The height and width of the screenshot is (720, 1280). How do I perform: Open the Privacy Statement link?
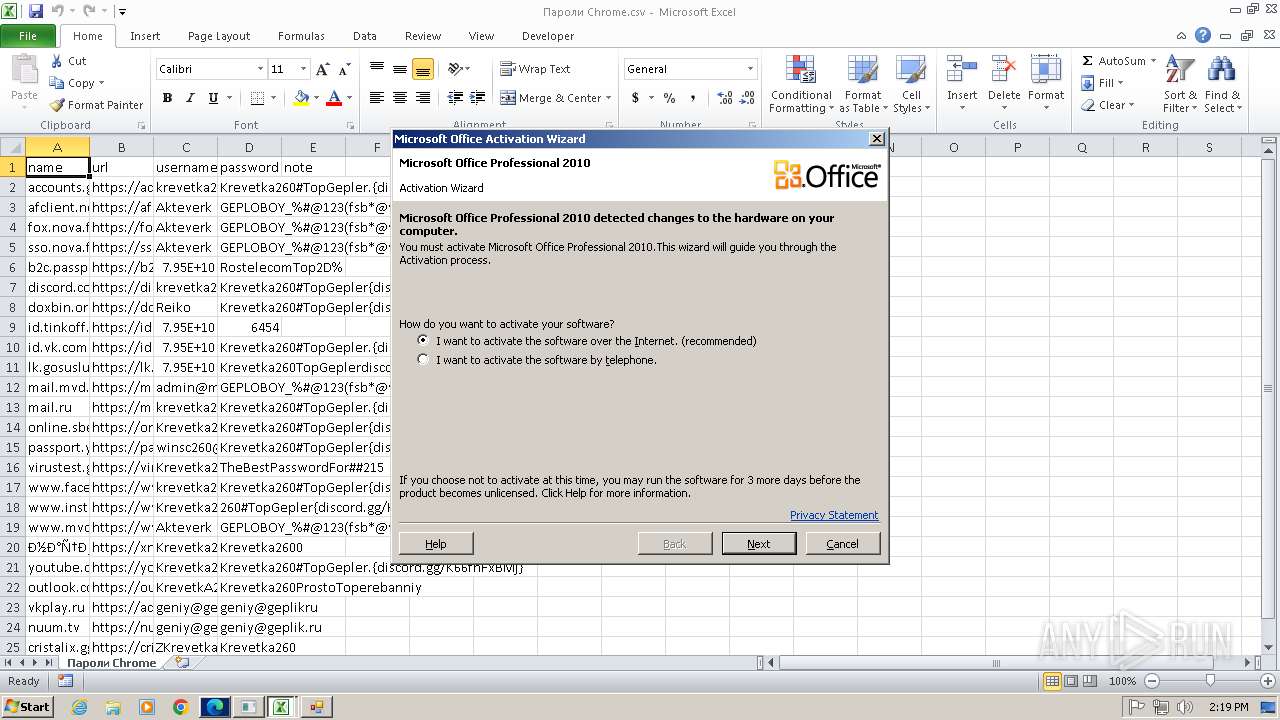[x=834, y=515]
